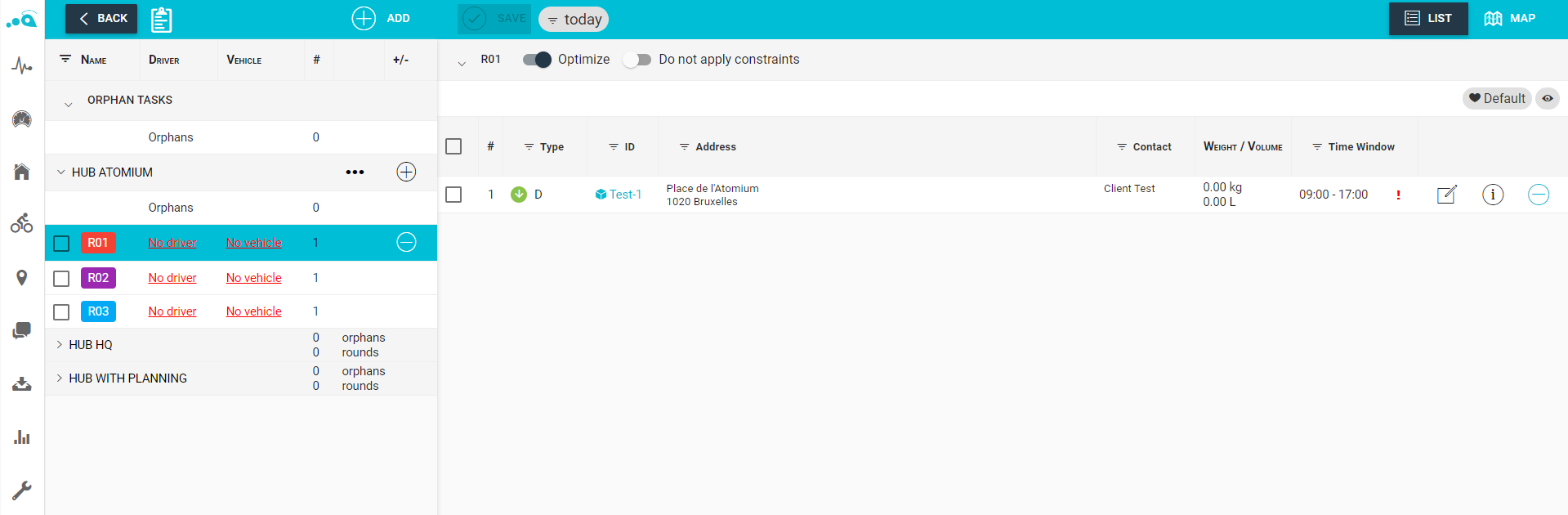Click the Client Test contact cell
Viewport: 1568px width, 515px height.
[x=1129, y=189]
